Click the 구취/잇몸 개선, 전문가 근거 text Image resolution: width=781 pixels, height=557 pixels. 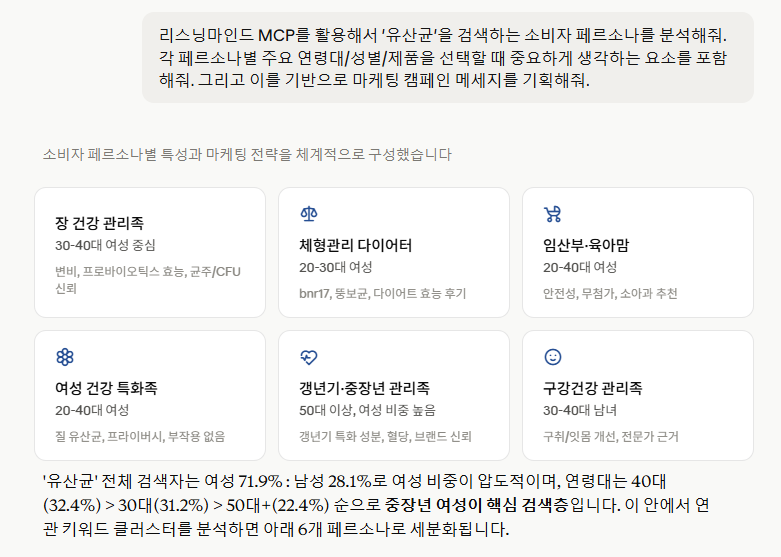611,436
